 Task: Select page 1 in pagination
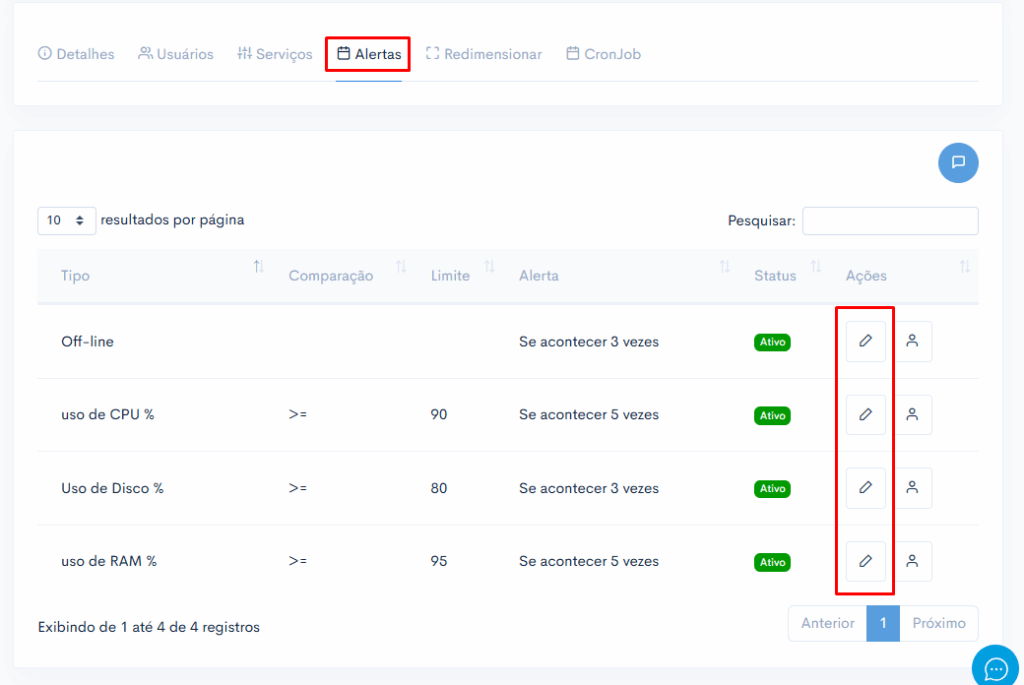coord(883,624)
